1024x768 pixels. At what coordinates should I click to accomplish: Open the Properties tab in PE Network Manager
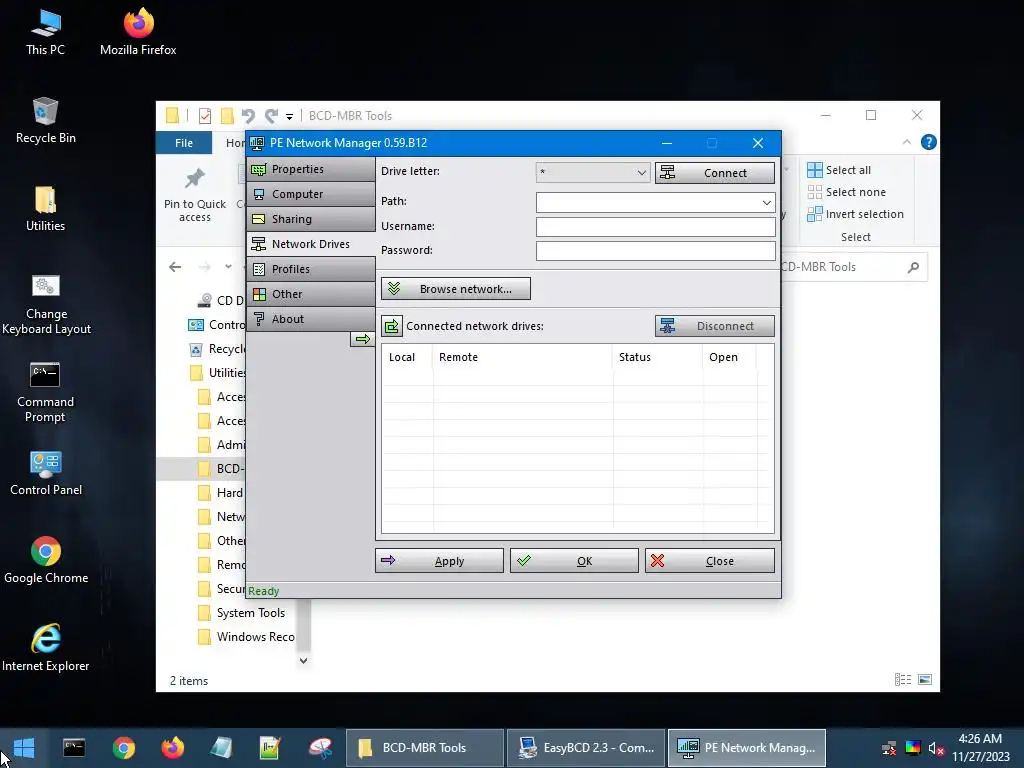(311, 169)
